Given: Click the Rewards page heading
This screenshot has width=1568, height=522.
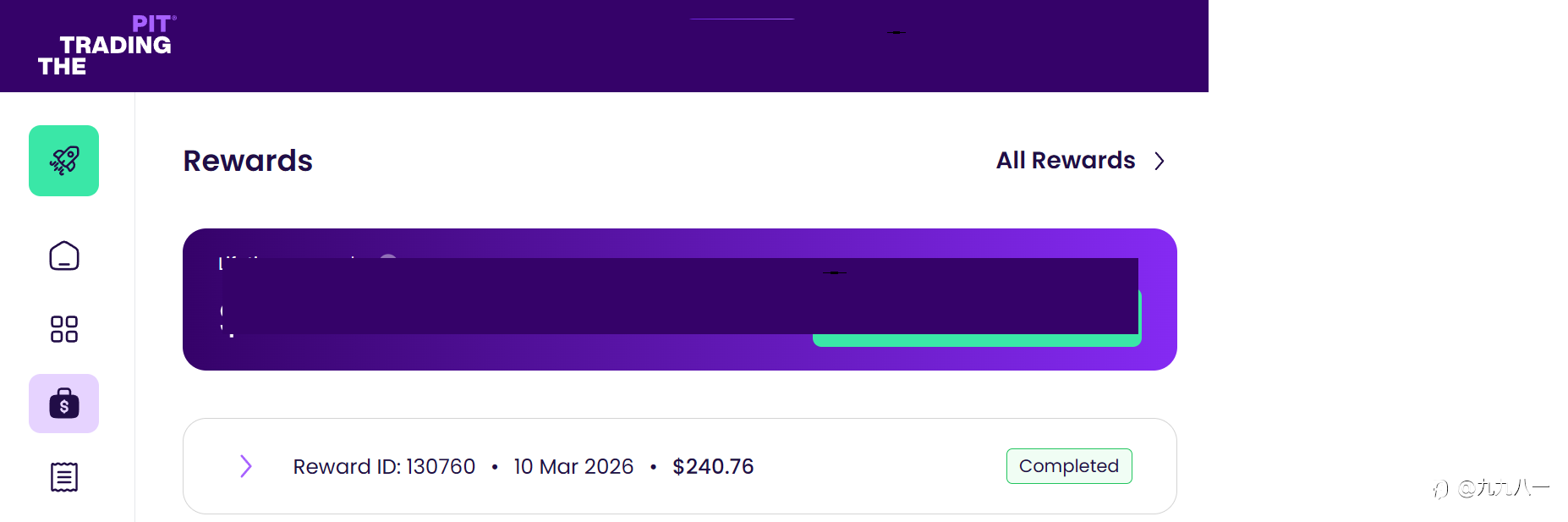Looking at the screenshot, I should (x=248, y=161).
